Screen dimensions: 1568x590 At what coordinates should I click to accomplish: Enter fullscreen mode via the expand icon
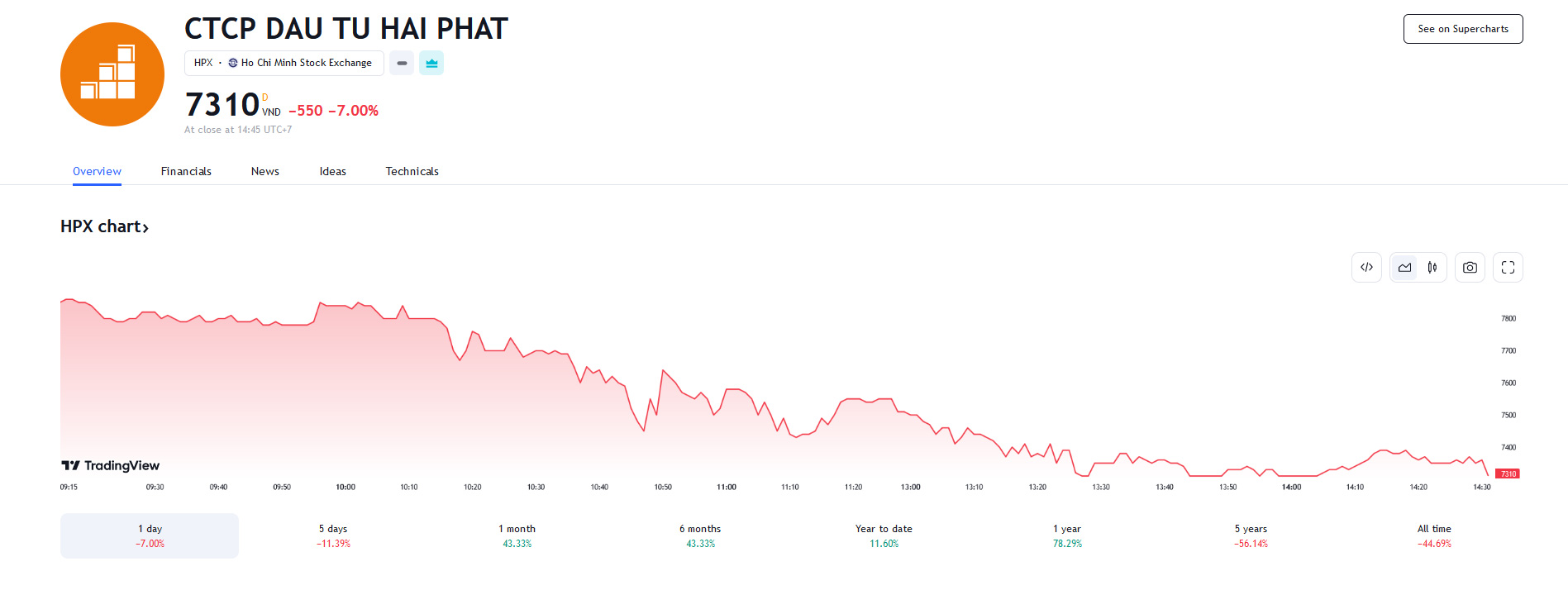point(1507,267)
